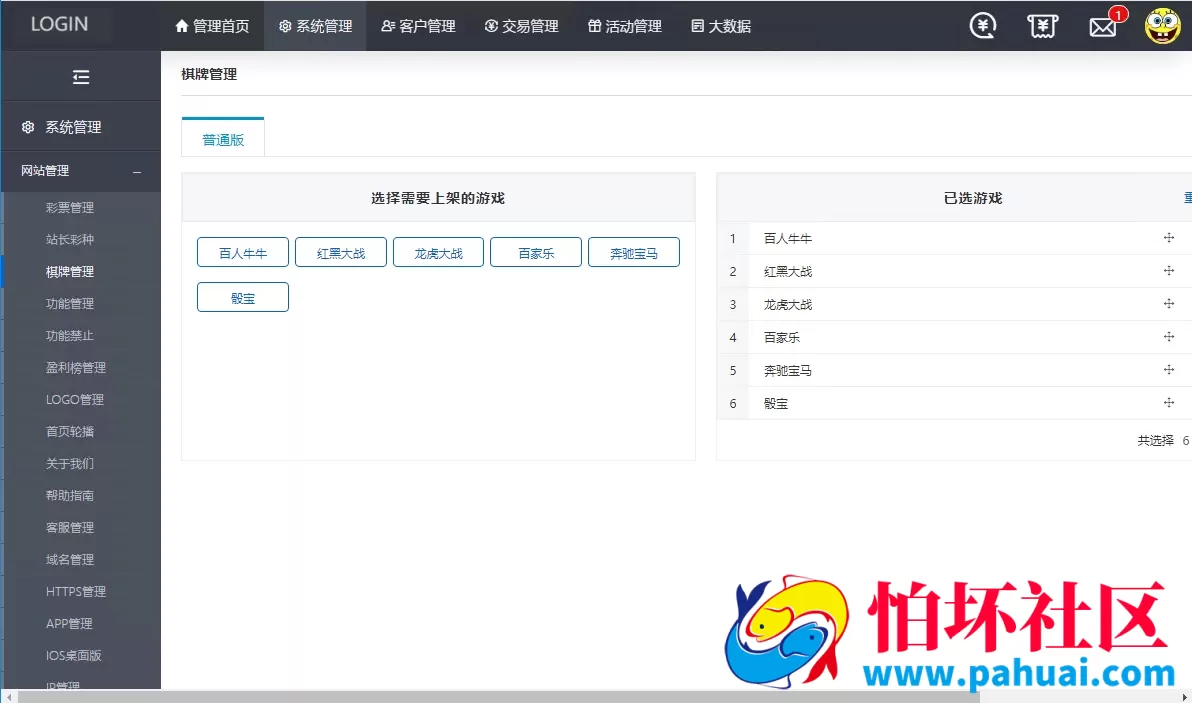Open 棋牌管理 in the sidebar
The image size is (1192, 703).
[70, 271]
